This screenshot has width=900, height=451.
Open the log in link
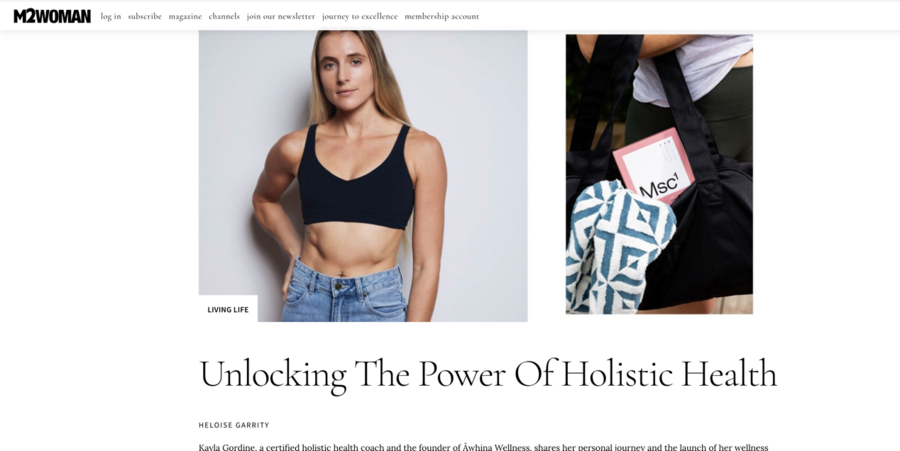pyautogui.click(x=111, y=16)
